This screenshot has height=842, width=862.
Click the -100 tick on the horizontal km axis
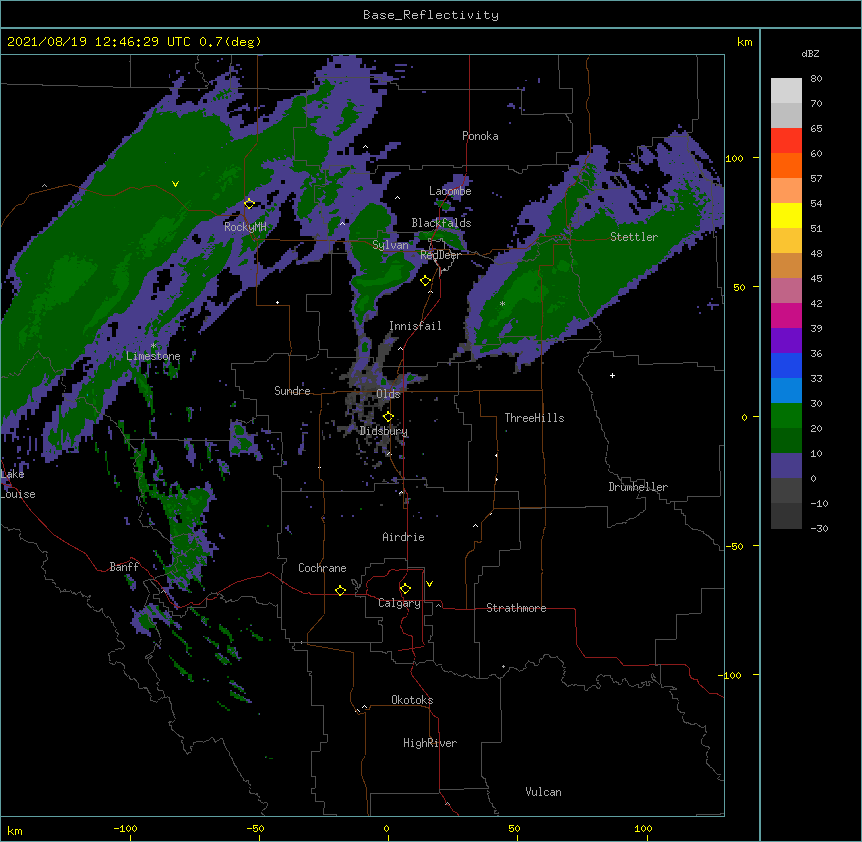pyautogui.click(x=125, y=828)
